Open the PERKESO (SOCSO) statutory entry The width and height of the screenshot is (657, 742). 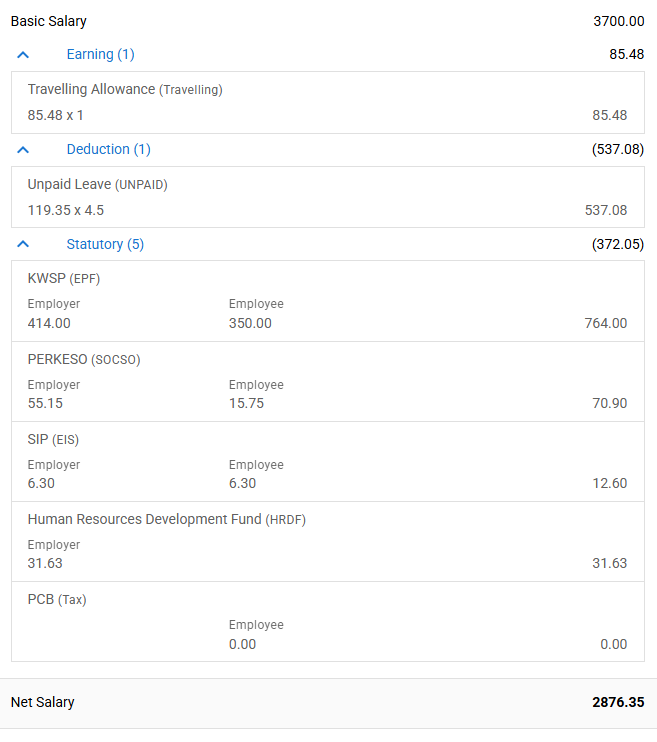[84, 359]
